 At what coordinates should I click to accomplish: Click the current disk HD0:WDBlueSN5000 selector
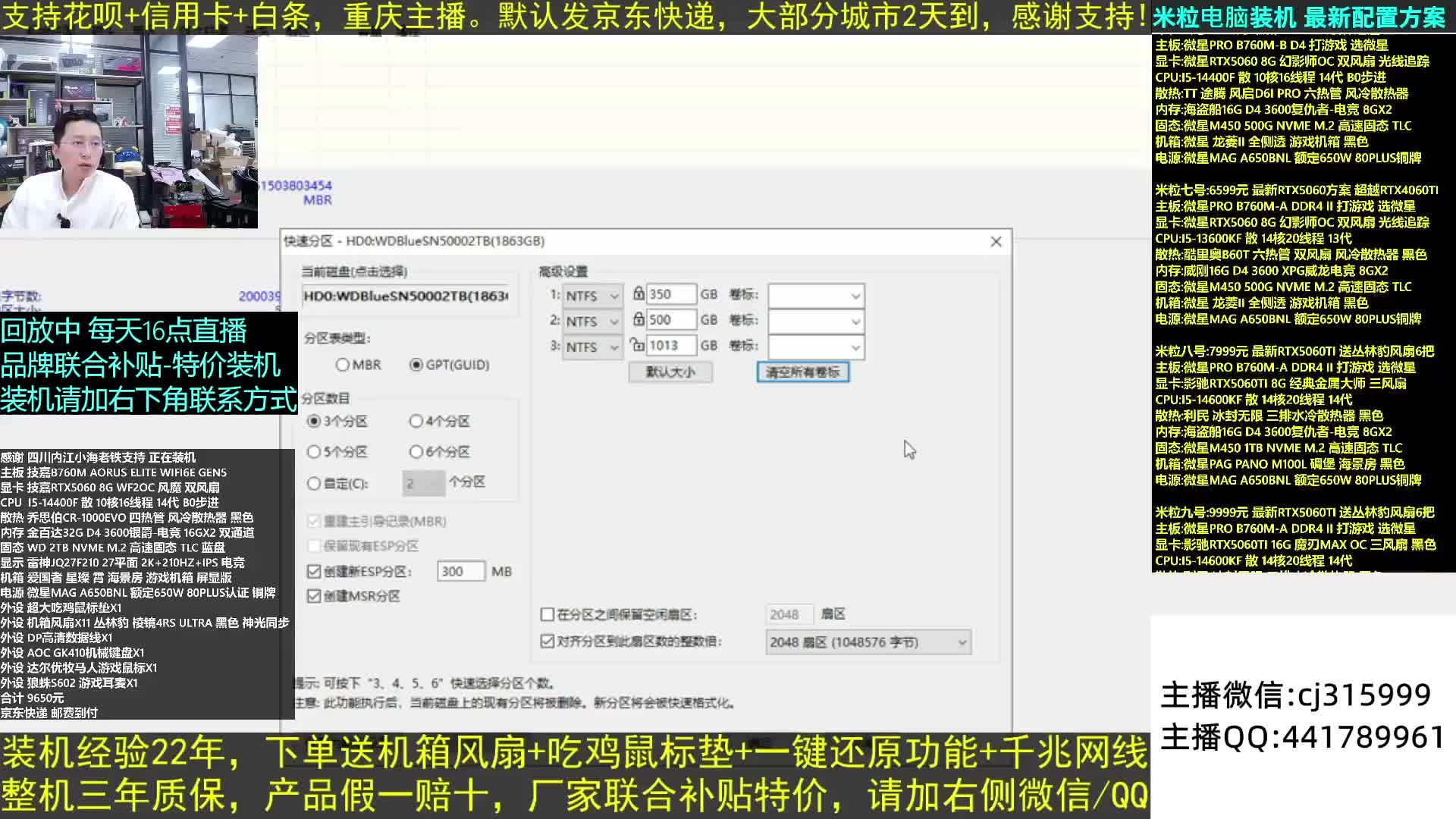pyautogui.click(x=406, y=296)
